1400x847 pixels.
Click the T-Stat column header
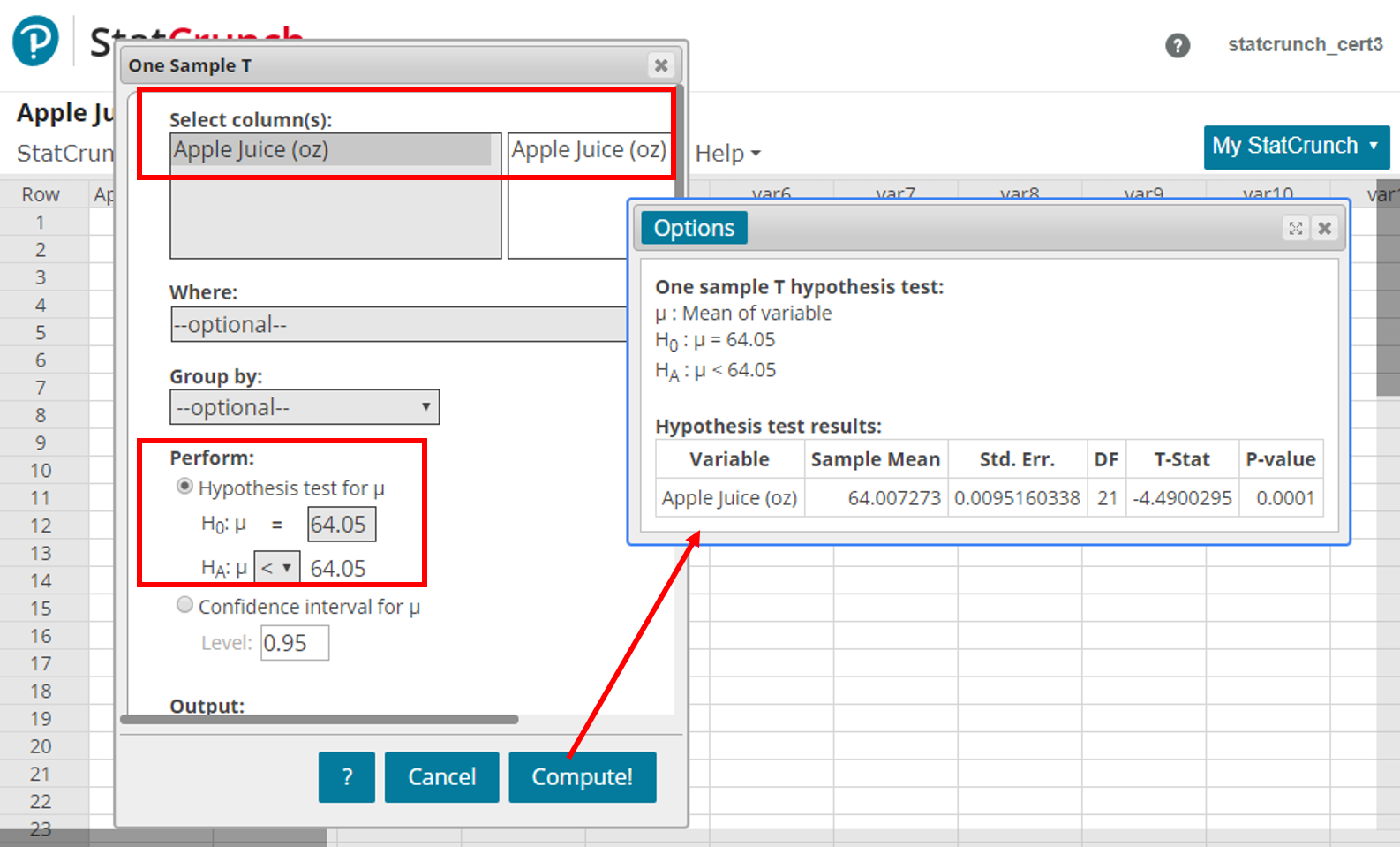point(1182,459)
